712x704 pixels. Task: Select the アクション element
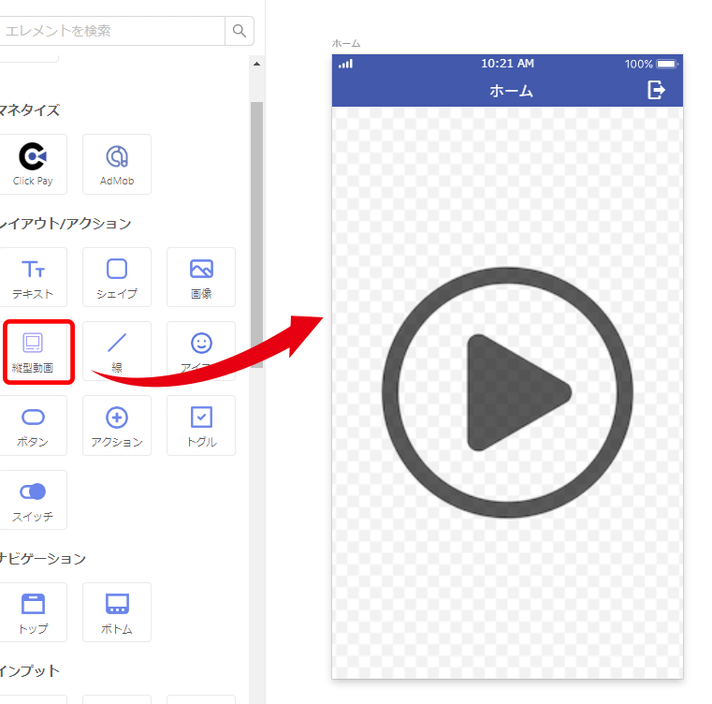[117, 426]
